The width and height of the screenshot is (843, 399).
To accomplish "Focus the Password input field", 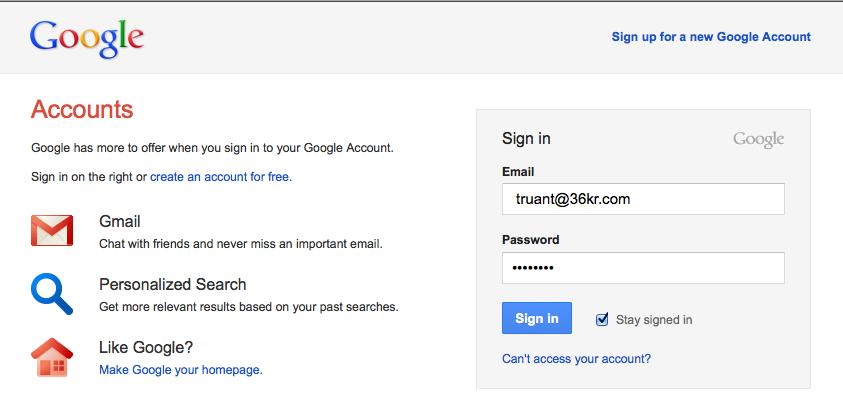I will pyautogui.click(x=643, y=268).
